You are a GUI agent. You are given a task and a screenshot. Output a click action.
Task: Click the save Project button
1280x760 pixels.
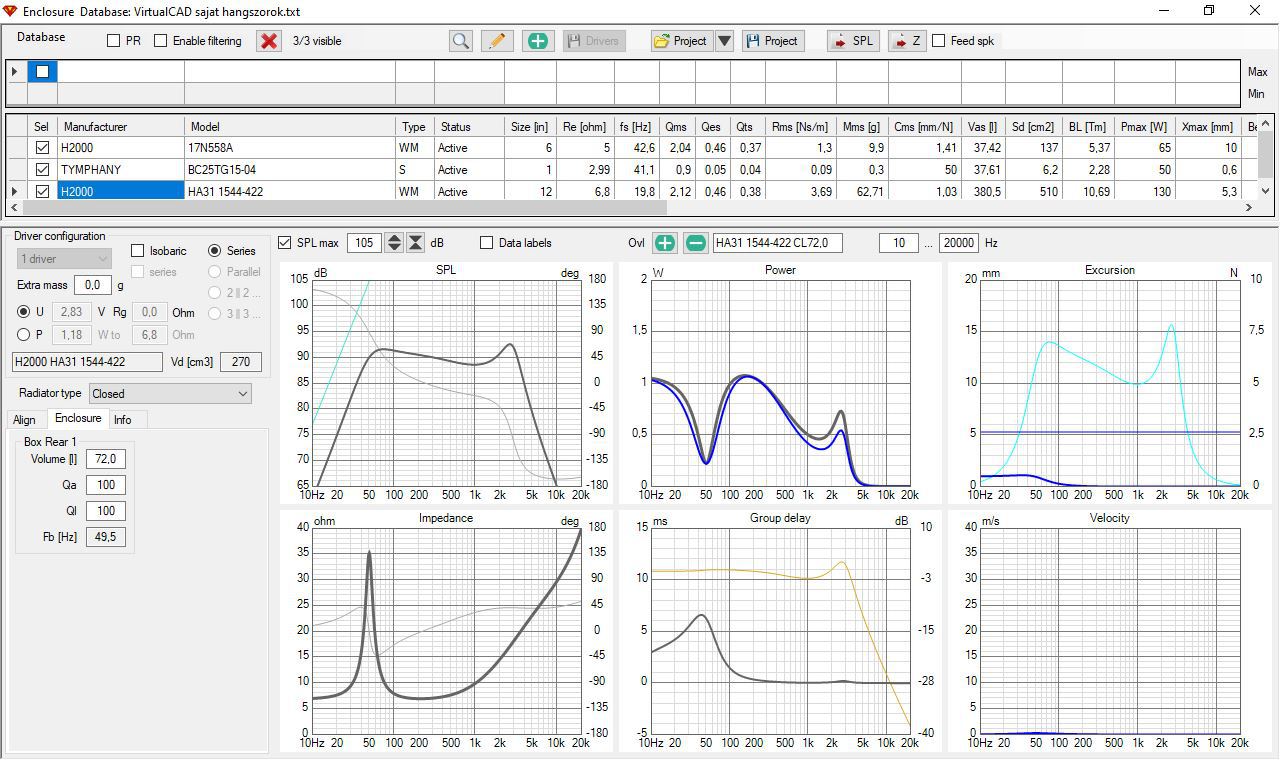772,41
